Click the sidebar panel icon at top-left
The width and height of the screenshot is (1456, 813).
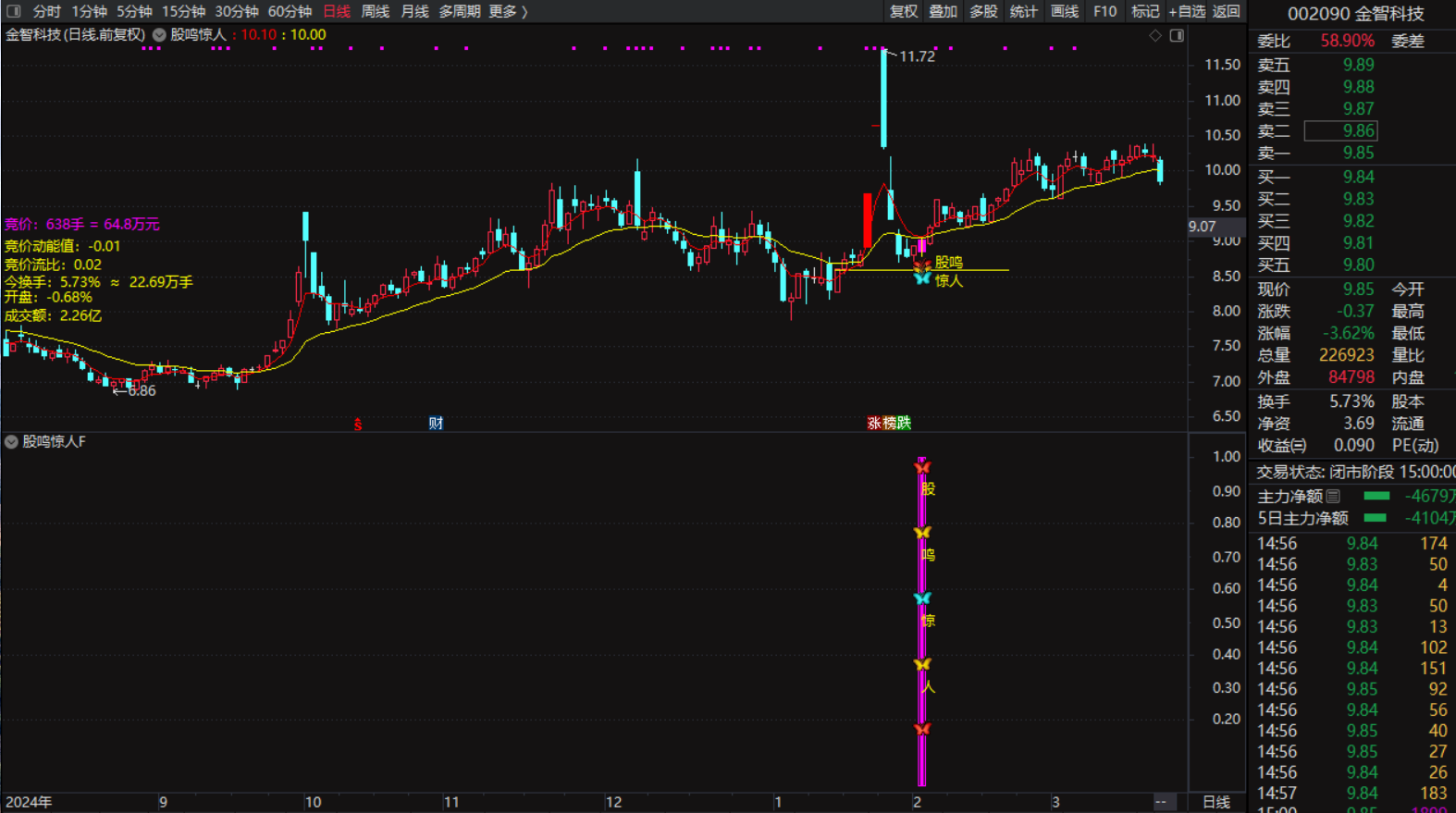tap(14, 11)
